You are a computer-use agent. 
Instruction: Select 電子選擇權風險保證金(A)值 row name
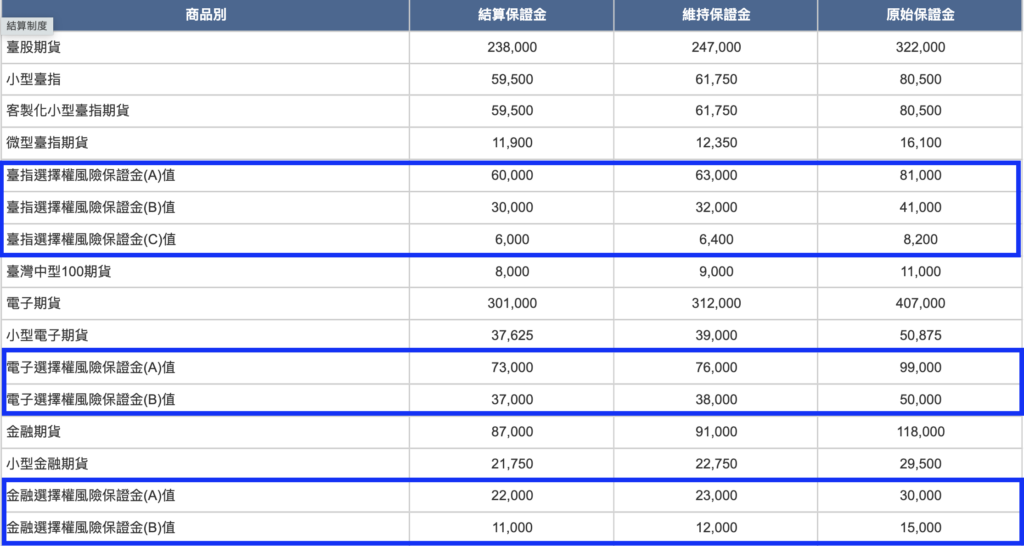click(91, 368)
